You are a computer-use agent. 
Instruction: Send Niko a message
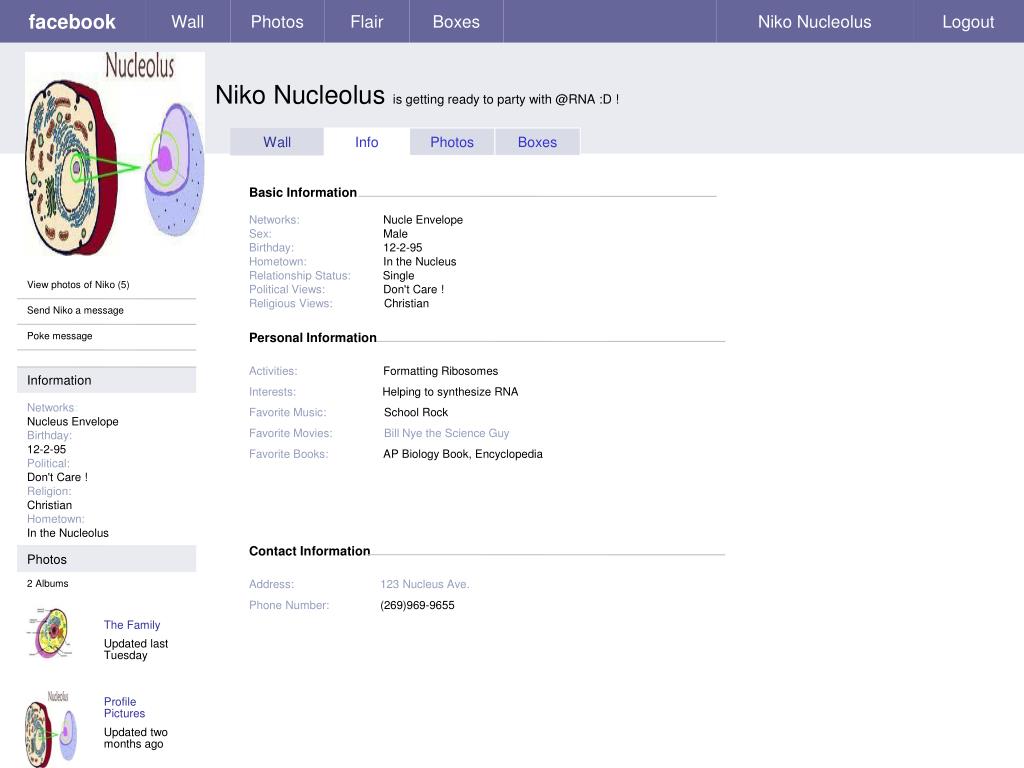click(75, 311)
